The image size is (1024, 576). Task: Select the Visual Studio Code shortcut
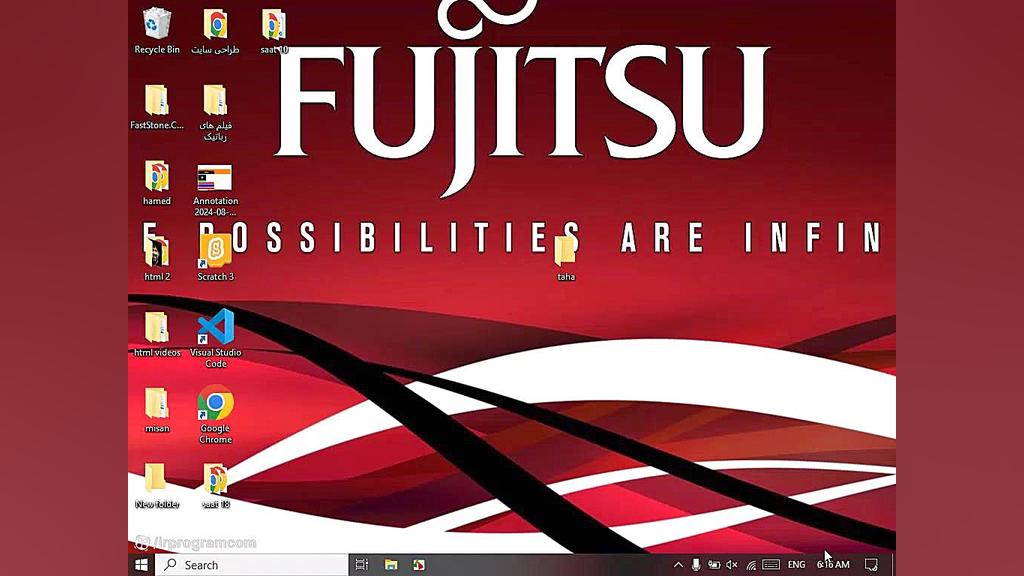216,338
